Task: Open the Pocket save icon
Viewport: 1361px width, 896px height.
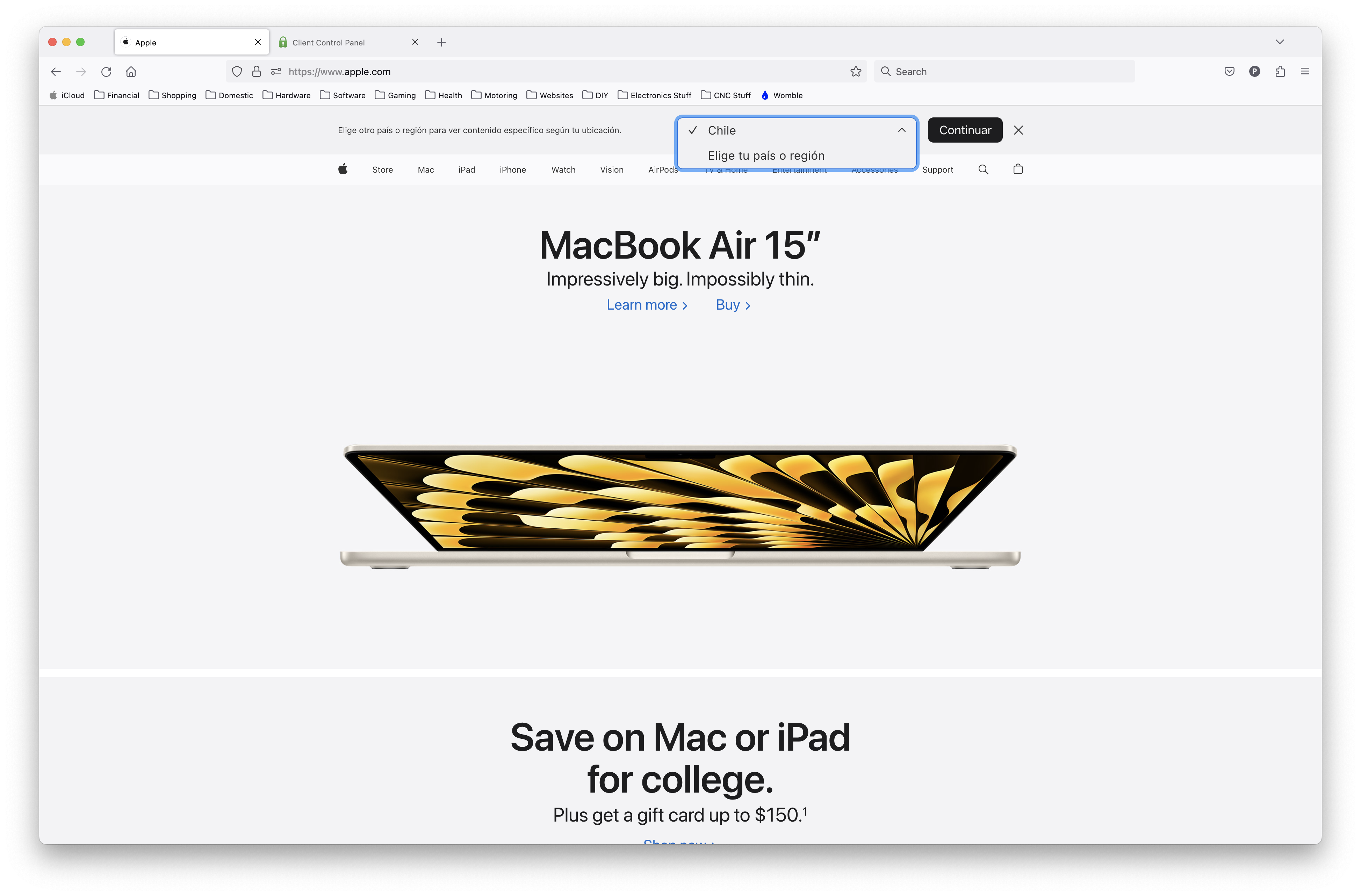Action: pyautogui.click(x=1230, y=72)
